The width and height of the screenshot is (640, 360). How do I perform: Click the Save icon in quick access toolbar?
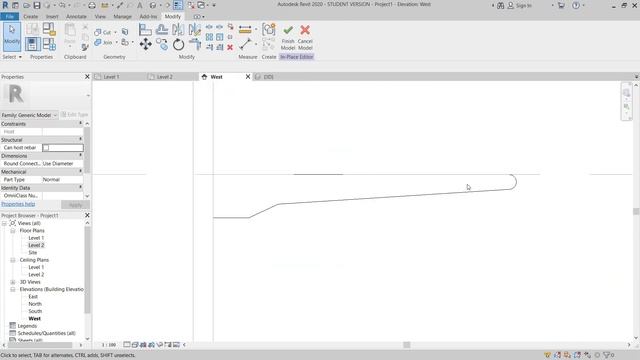[x=37, y=5]
